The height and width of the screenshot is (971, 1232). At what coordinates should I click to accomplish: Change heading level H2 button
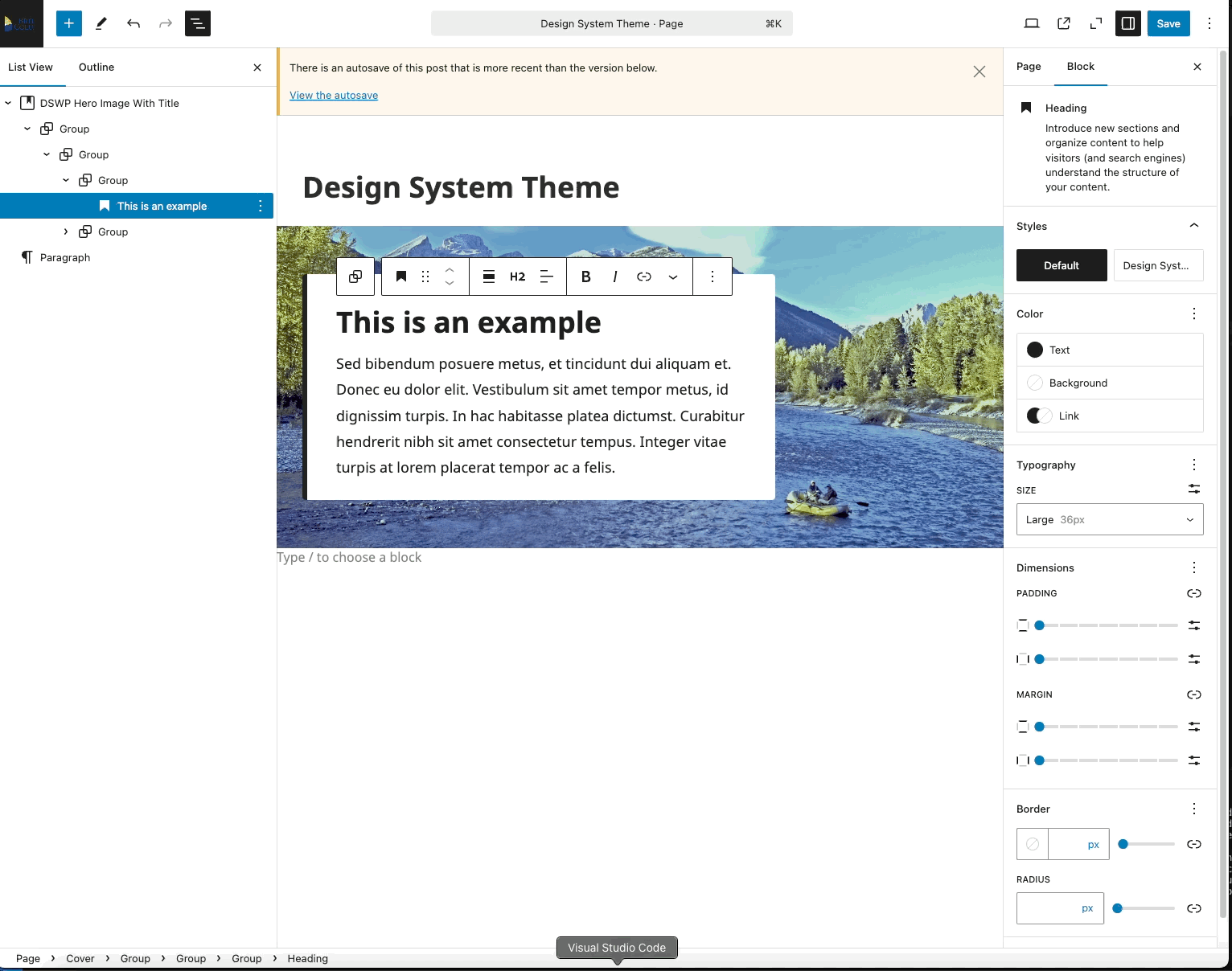[518, 277]
